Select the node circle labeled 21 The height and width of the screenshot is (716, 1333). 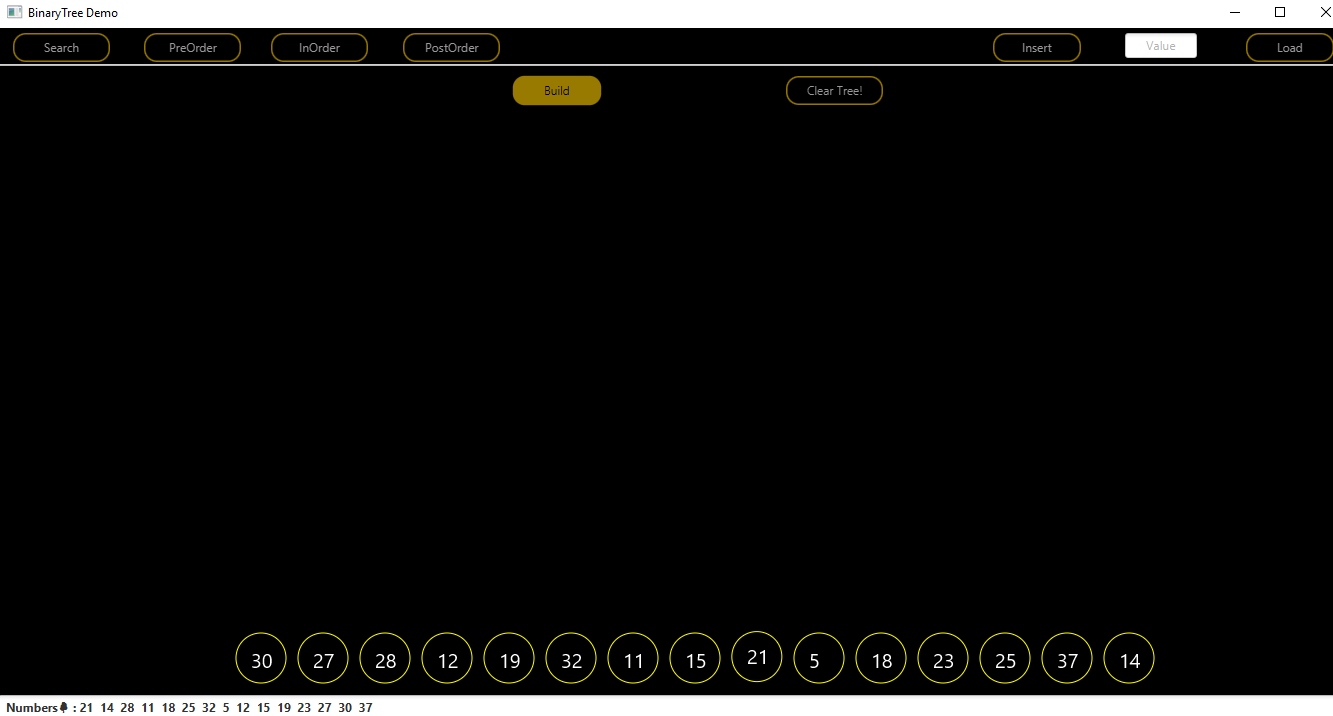coord(756,656)
